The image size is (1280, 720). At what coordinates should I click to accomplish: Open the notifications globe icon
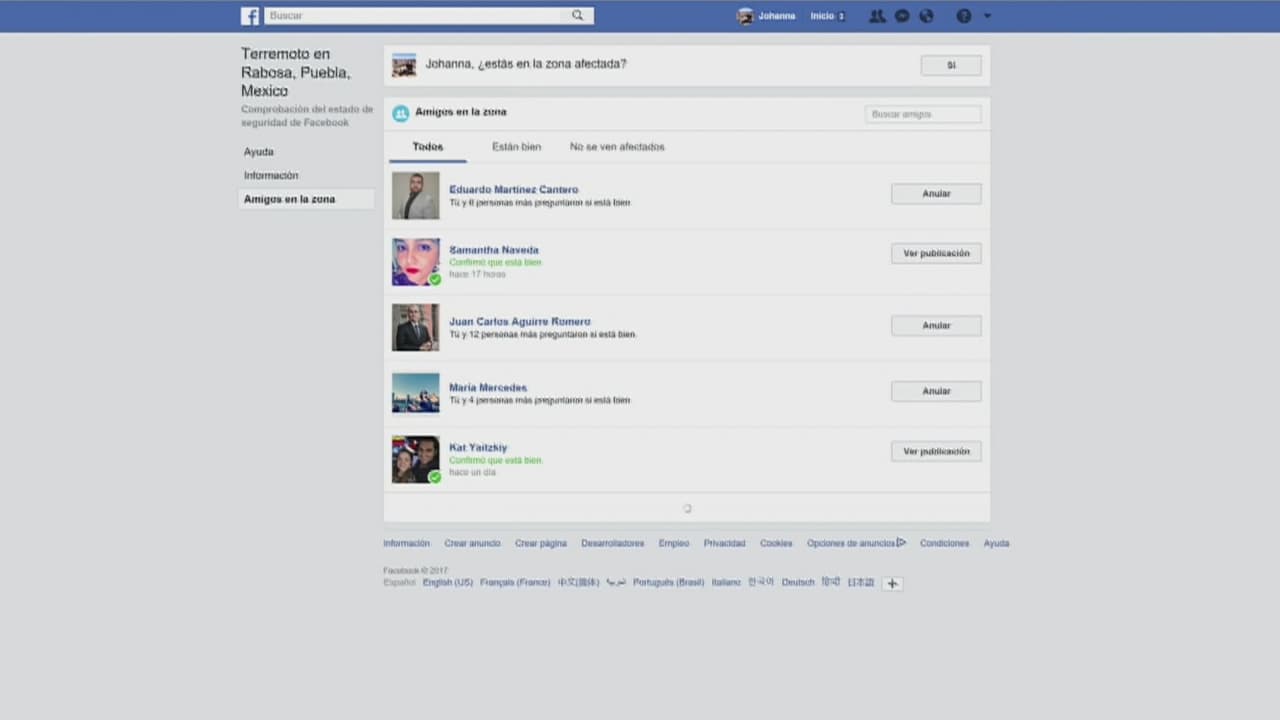(x=926, y=16)
